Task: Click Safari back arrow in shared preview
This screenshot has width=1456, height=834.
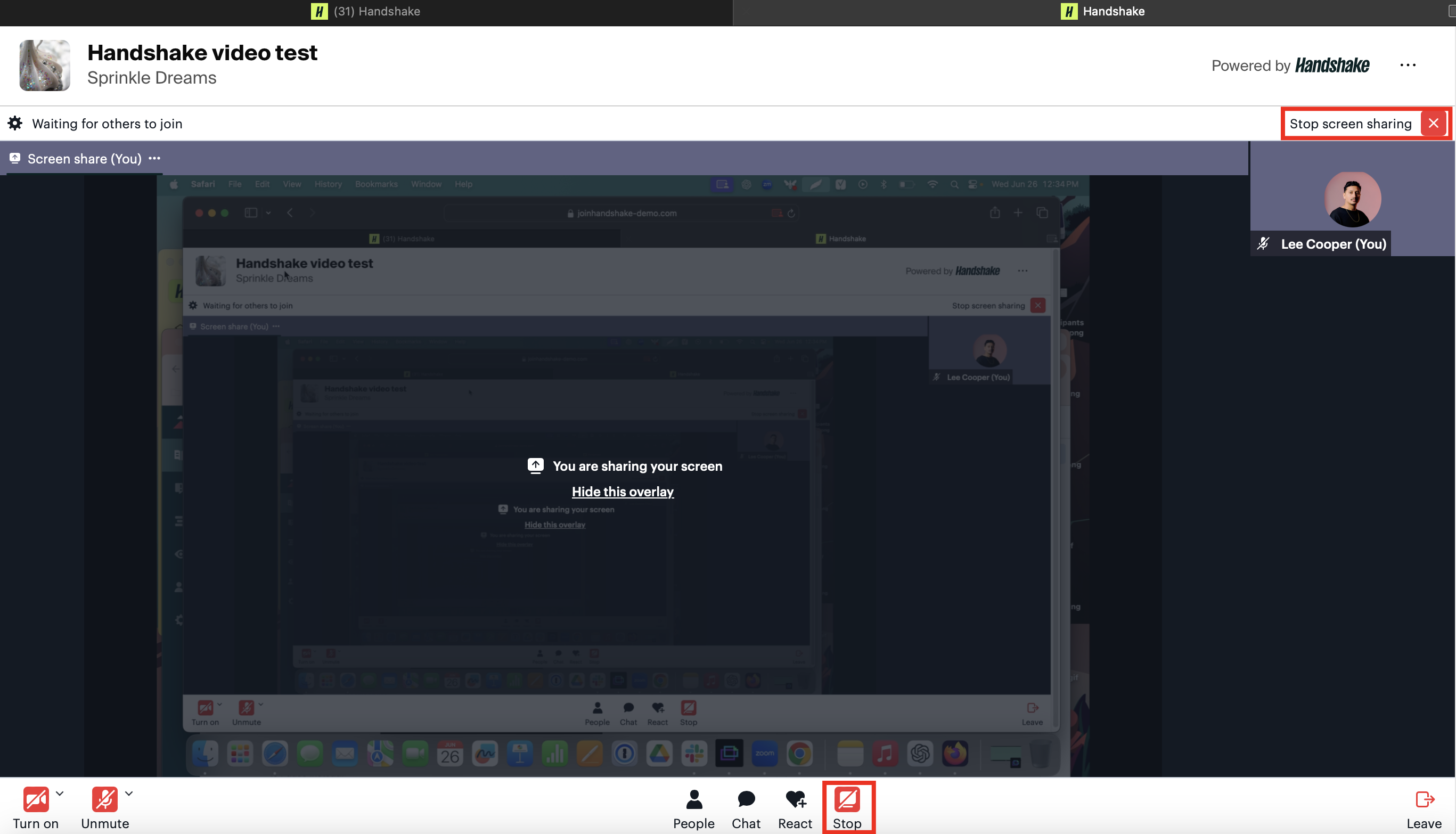Action: (x=290, y=213)
